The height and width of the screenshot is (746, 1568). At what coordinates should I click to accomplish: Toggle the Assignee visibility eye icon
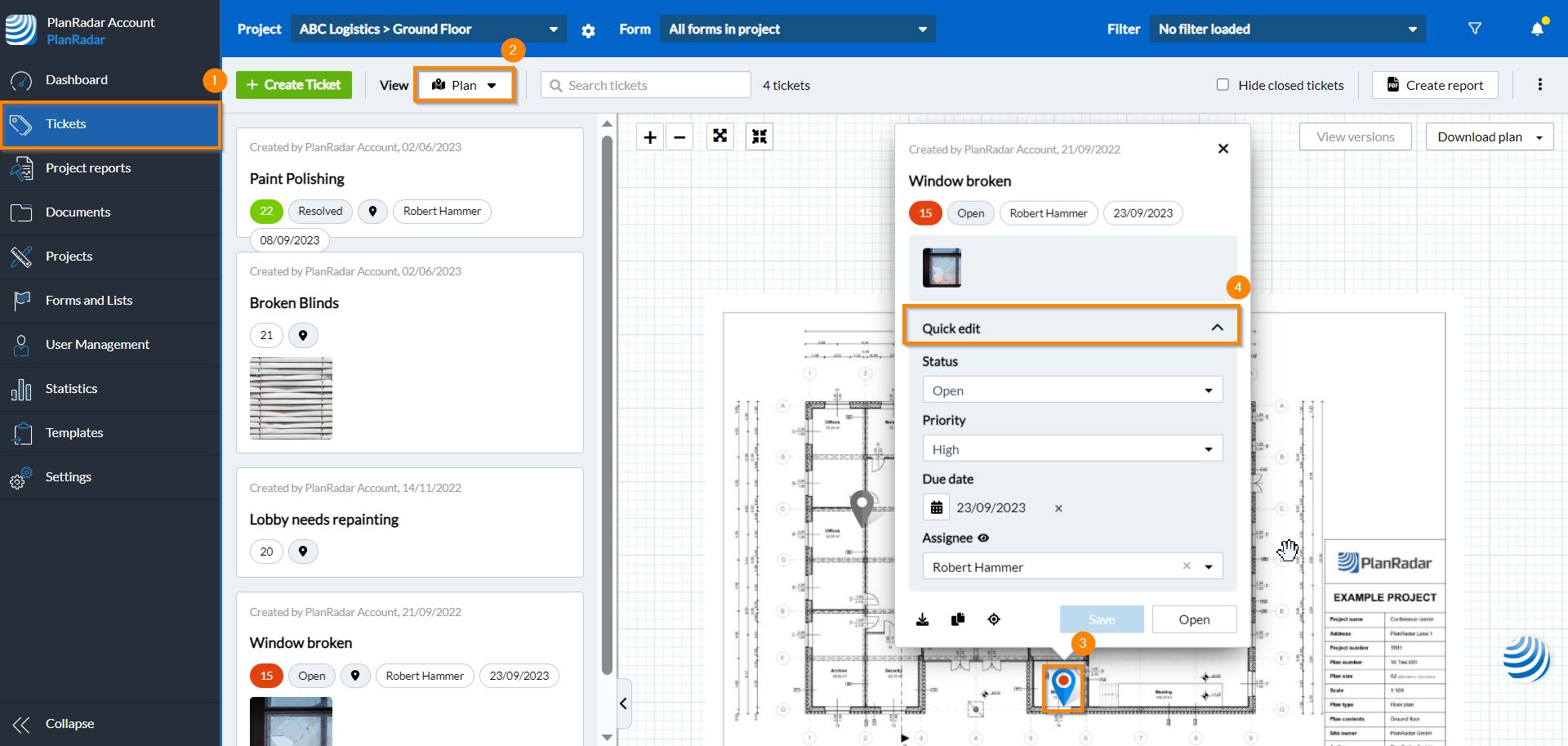(x=983, y=538)
